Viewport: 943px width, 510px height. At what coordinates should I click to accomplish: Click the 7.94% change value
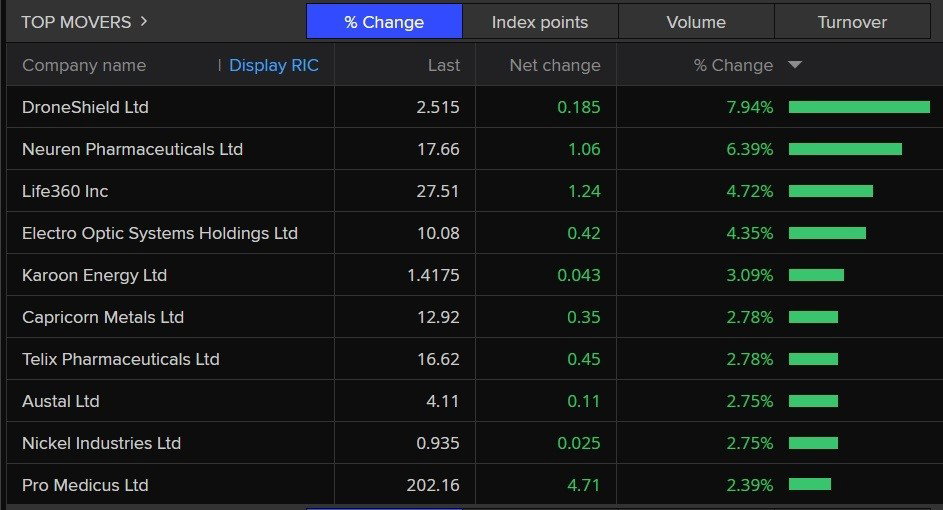[749, 107]
